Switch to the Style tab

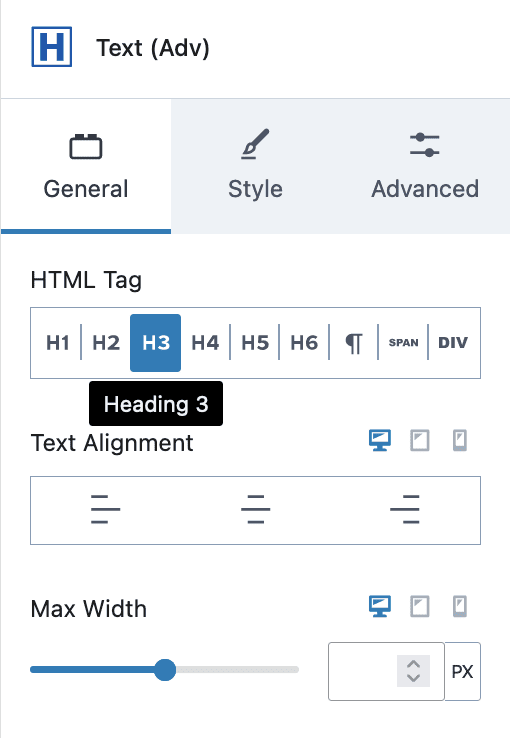coord(255,166)
